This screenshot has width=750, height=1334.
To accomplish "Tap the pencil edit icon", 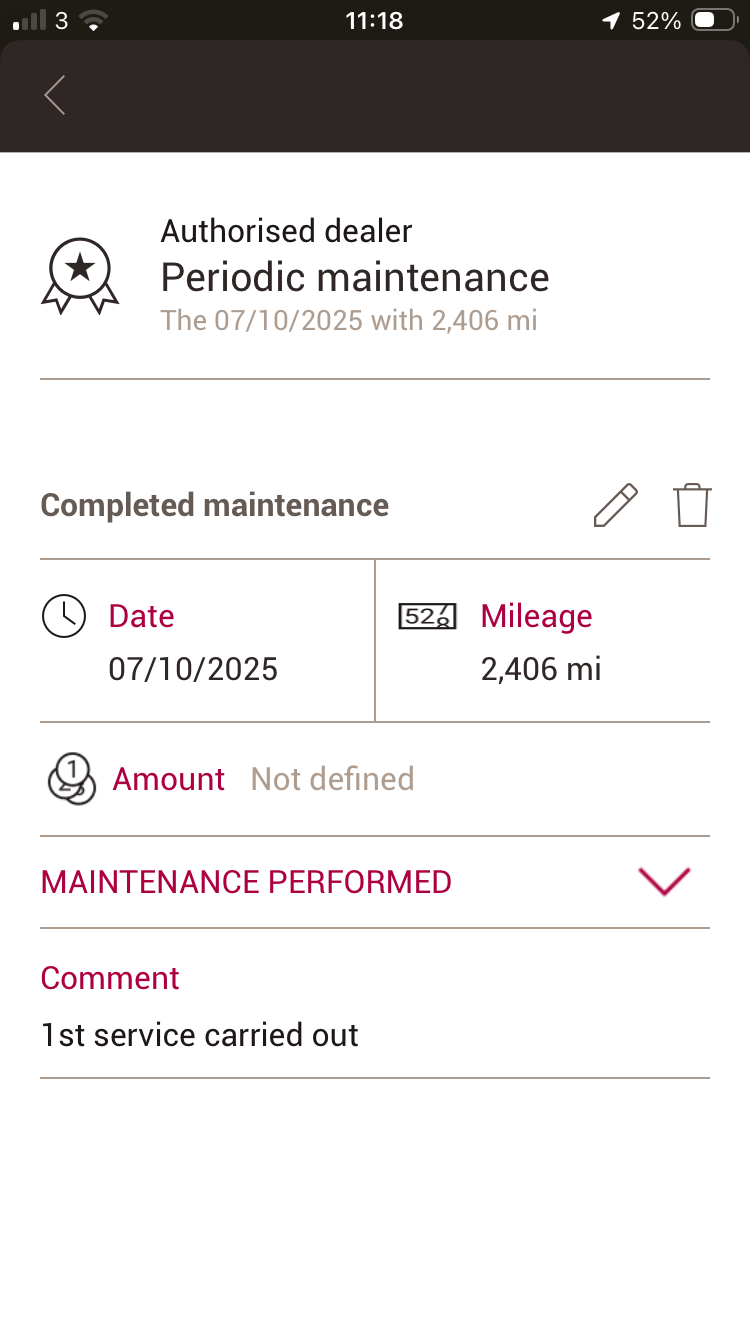I will point(616,505).
